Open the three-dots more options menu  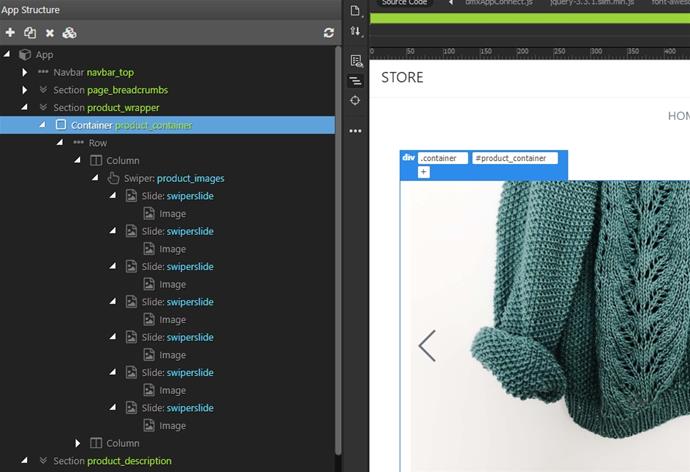(355, 131)
